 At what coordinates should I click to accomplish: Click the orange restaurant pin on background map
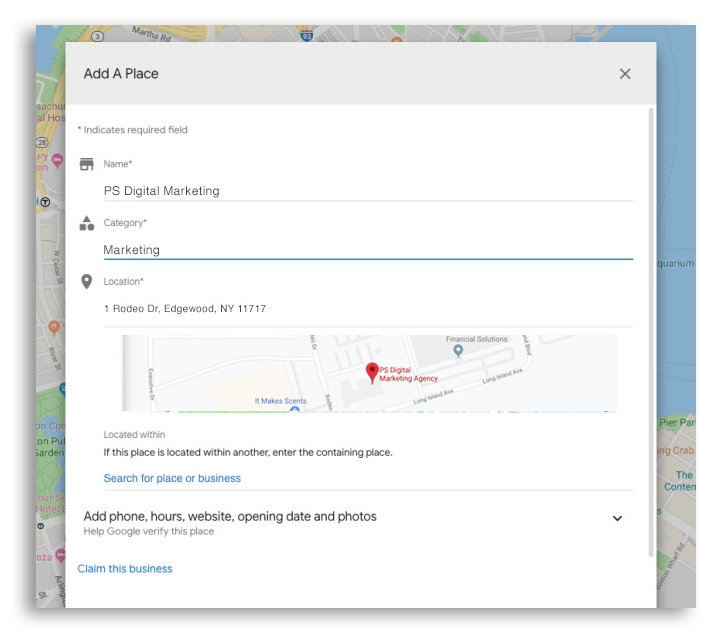(54, 327)
